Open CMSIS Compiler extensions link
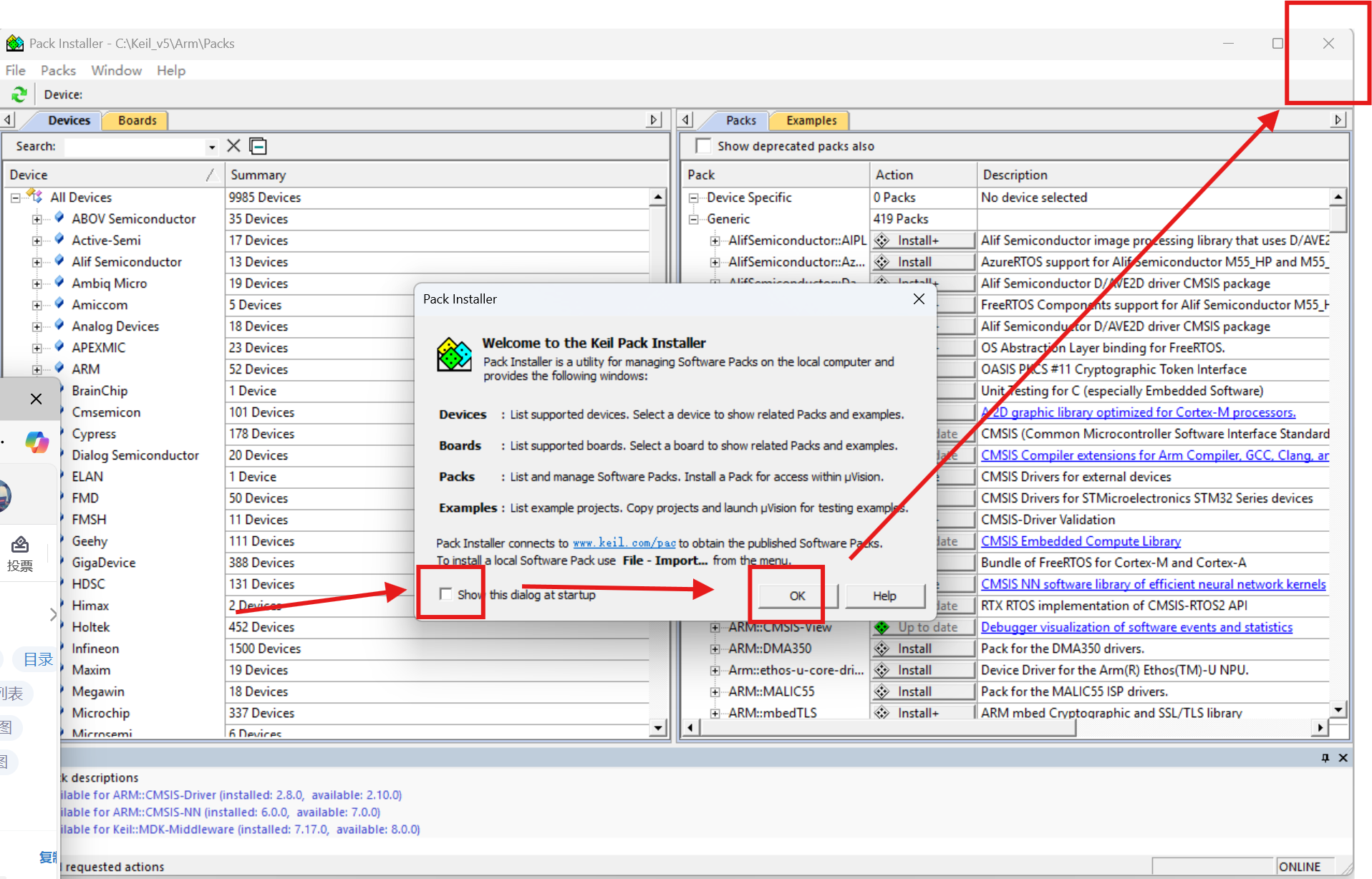This screenshot has height=879, width=1372. pyautogui.click(x=1154, y=455)
